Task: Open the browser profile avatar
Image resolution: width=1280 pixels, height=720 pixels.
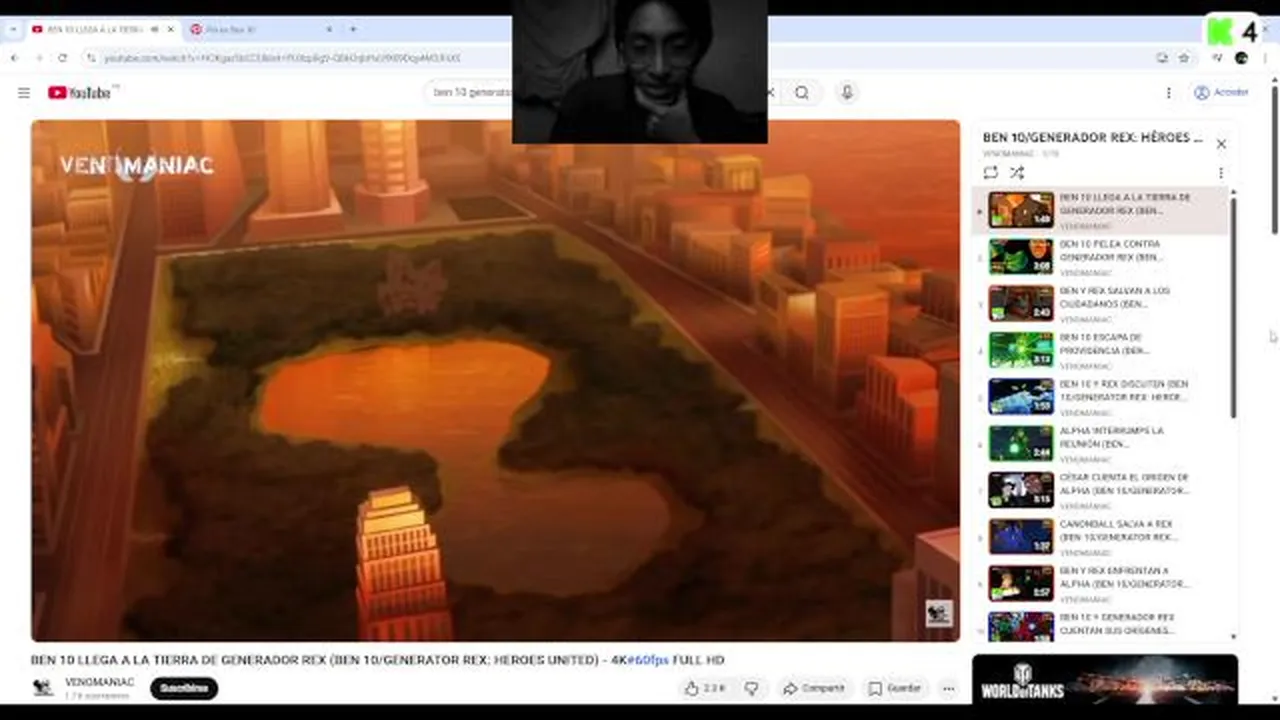Action: (x=1241, y=58)
